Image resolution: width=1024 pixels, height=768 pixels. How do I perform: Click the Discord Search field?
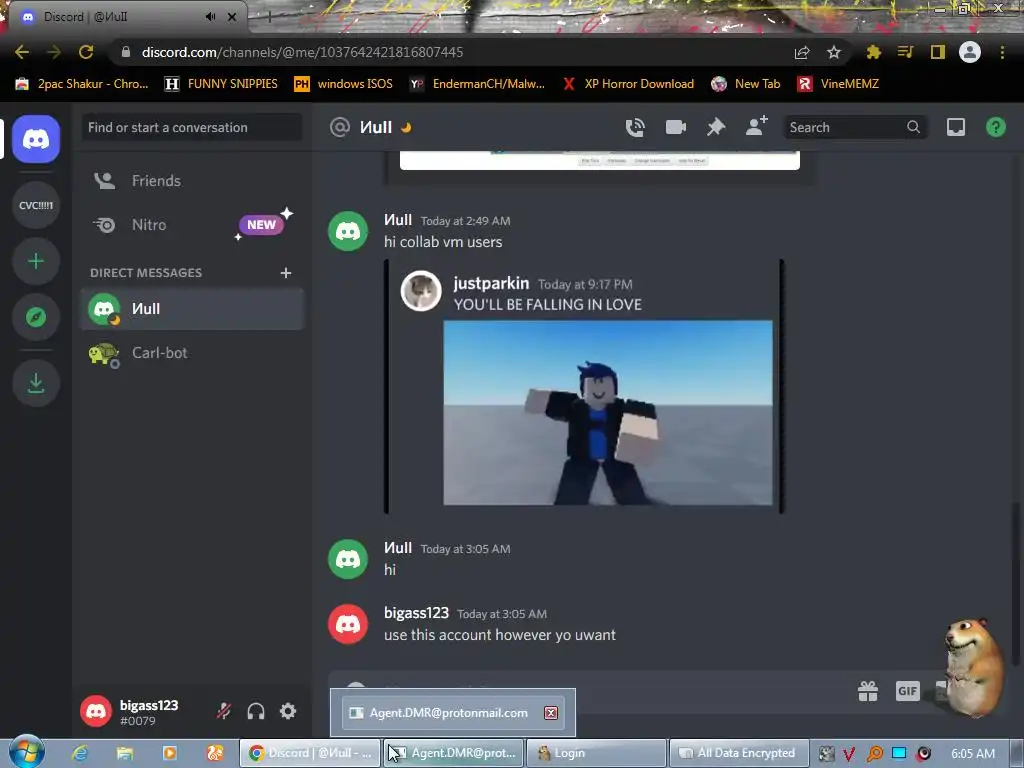click(x=855, y=127)
